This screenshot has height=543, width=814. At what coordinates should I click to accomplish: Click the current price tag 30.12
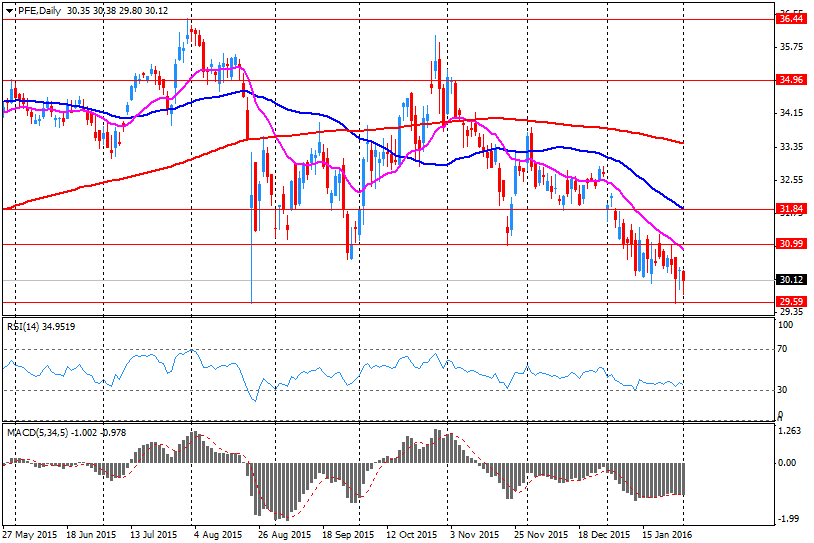791,279
